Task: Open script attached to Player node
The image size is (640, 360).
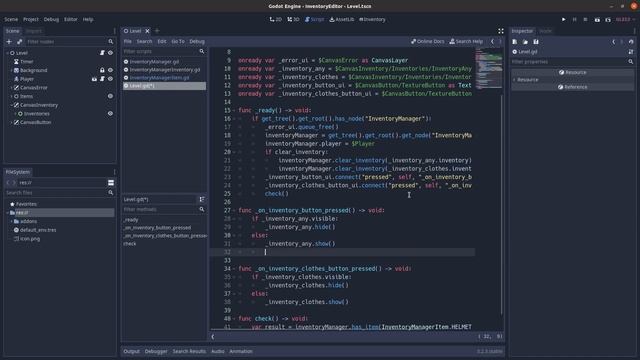Action: pyautogui.click(x=102, y=79)
